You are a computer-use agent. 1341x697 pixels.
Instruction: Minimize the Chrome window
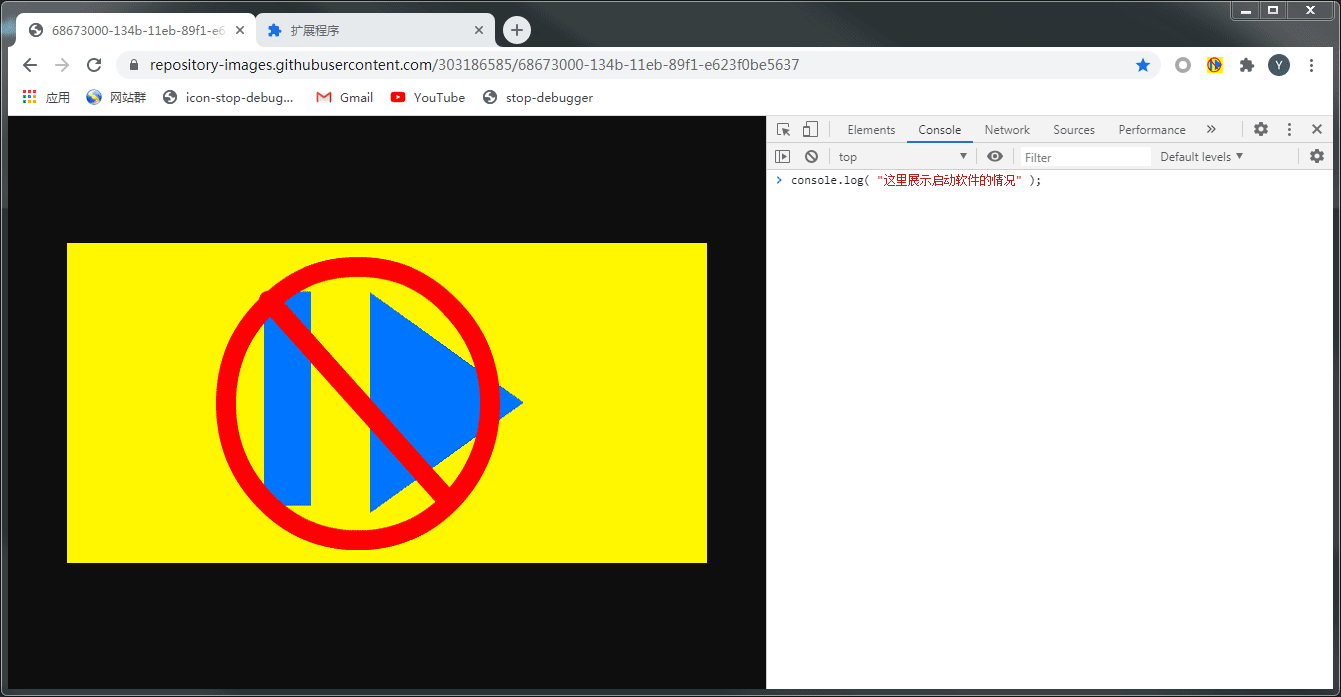(1246, 10)
